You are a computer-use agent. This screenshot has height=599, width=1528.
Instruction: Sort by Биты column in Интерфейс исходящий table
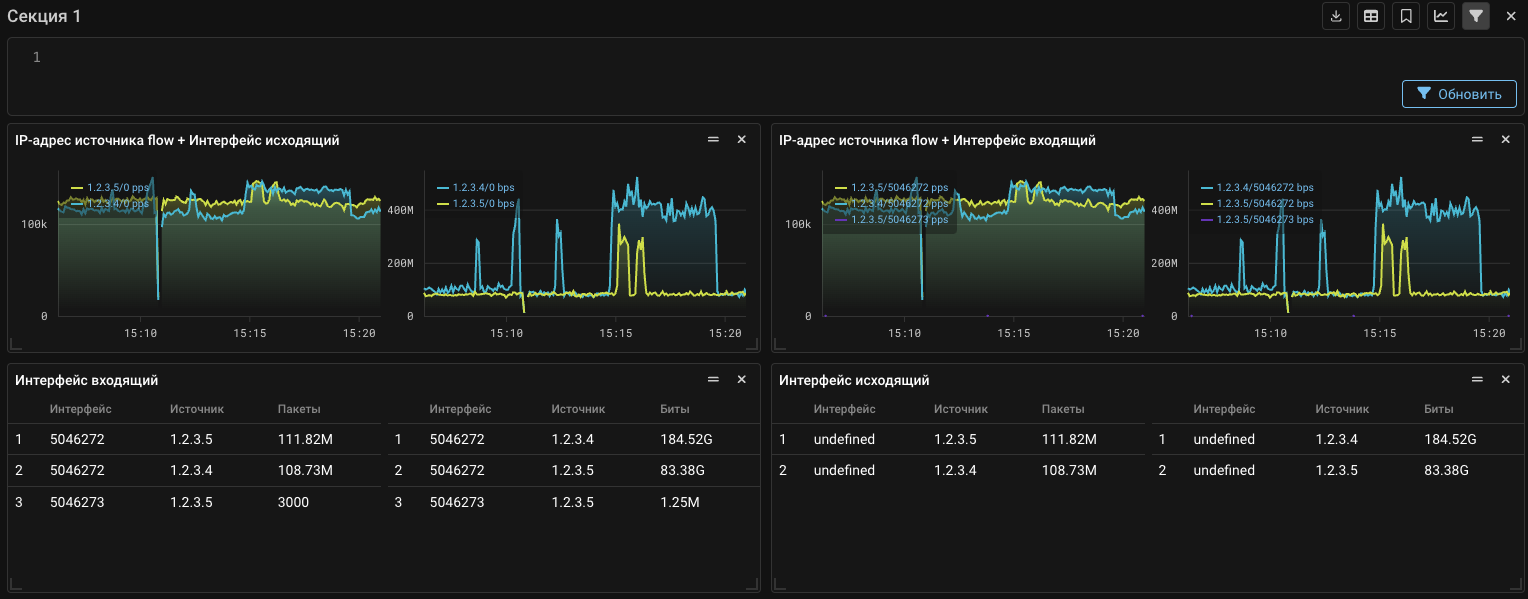[x=1439, y=409]
